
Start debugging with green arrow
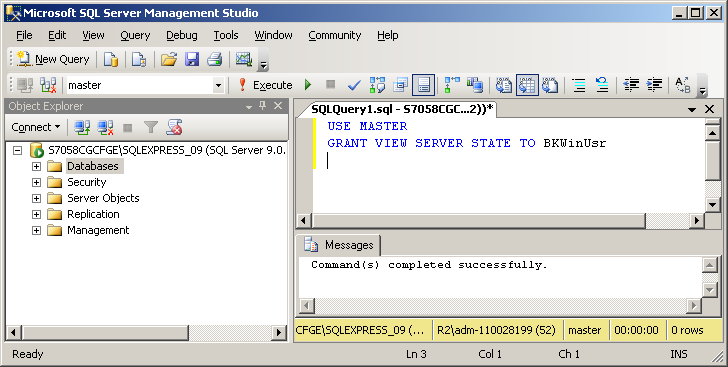307,85
